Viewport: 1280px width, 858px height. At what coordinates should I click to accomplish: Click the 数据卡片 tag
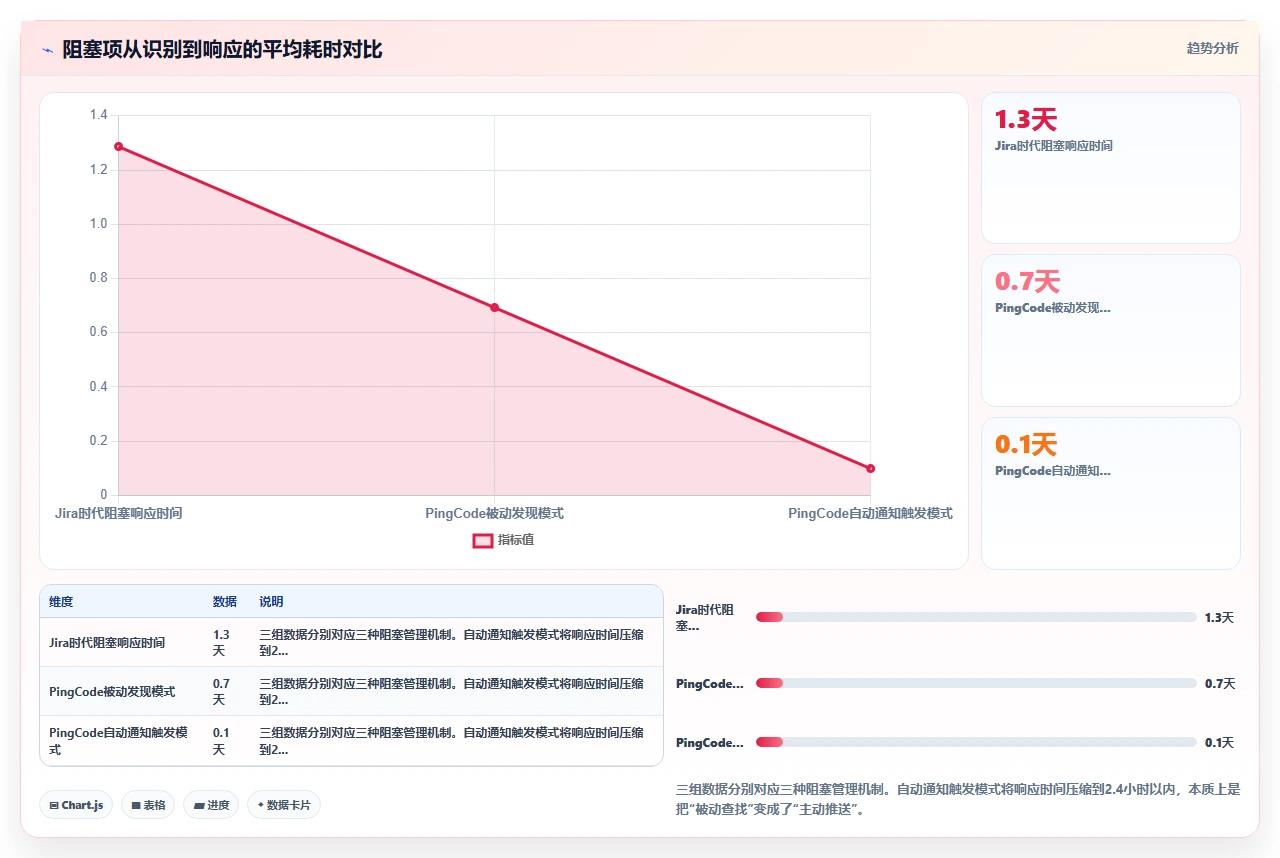coord(284,805)
